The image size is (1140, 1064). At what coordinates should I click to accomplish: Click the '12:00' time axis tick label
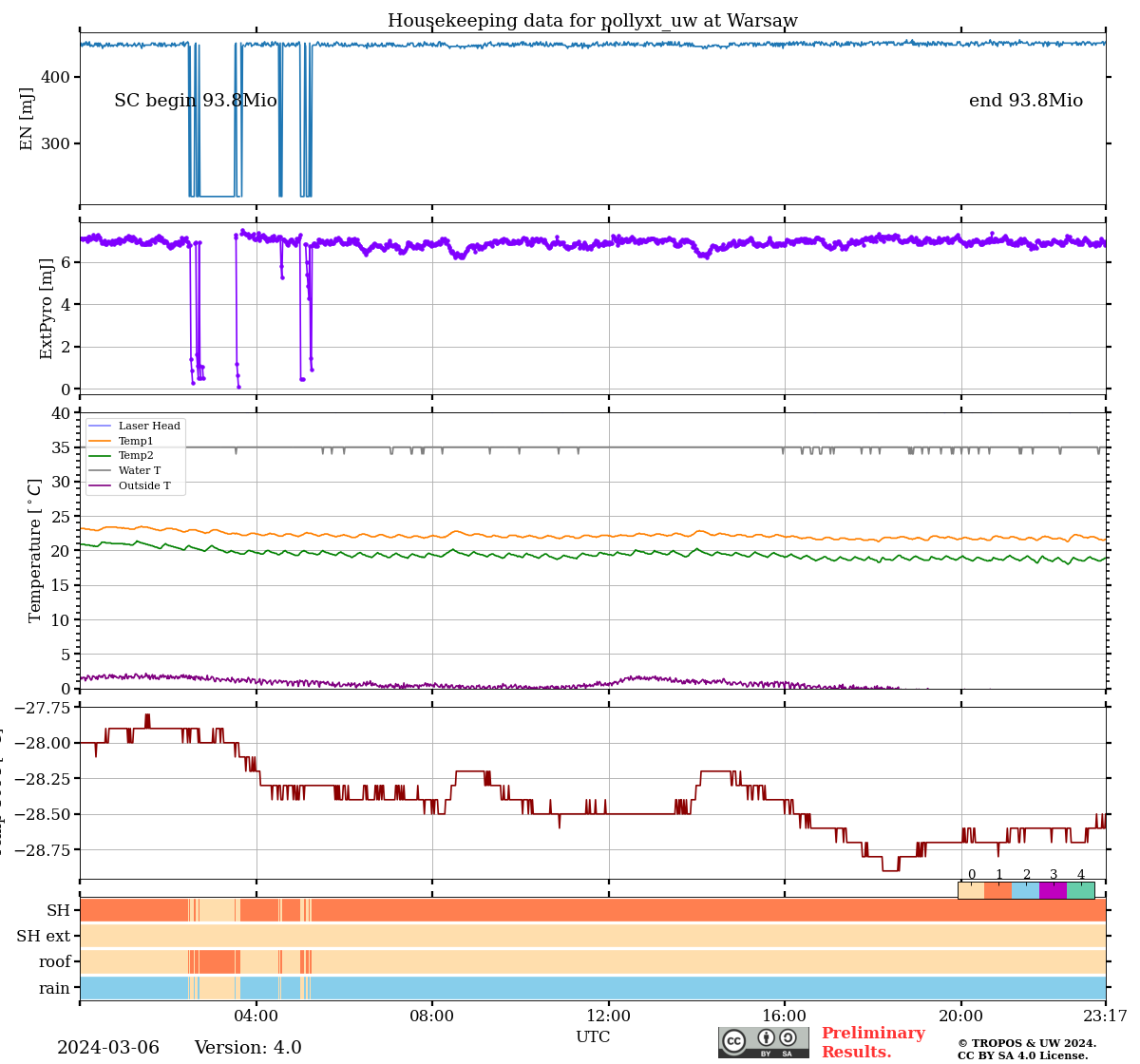[x=609, y=1016]
